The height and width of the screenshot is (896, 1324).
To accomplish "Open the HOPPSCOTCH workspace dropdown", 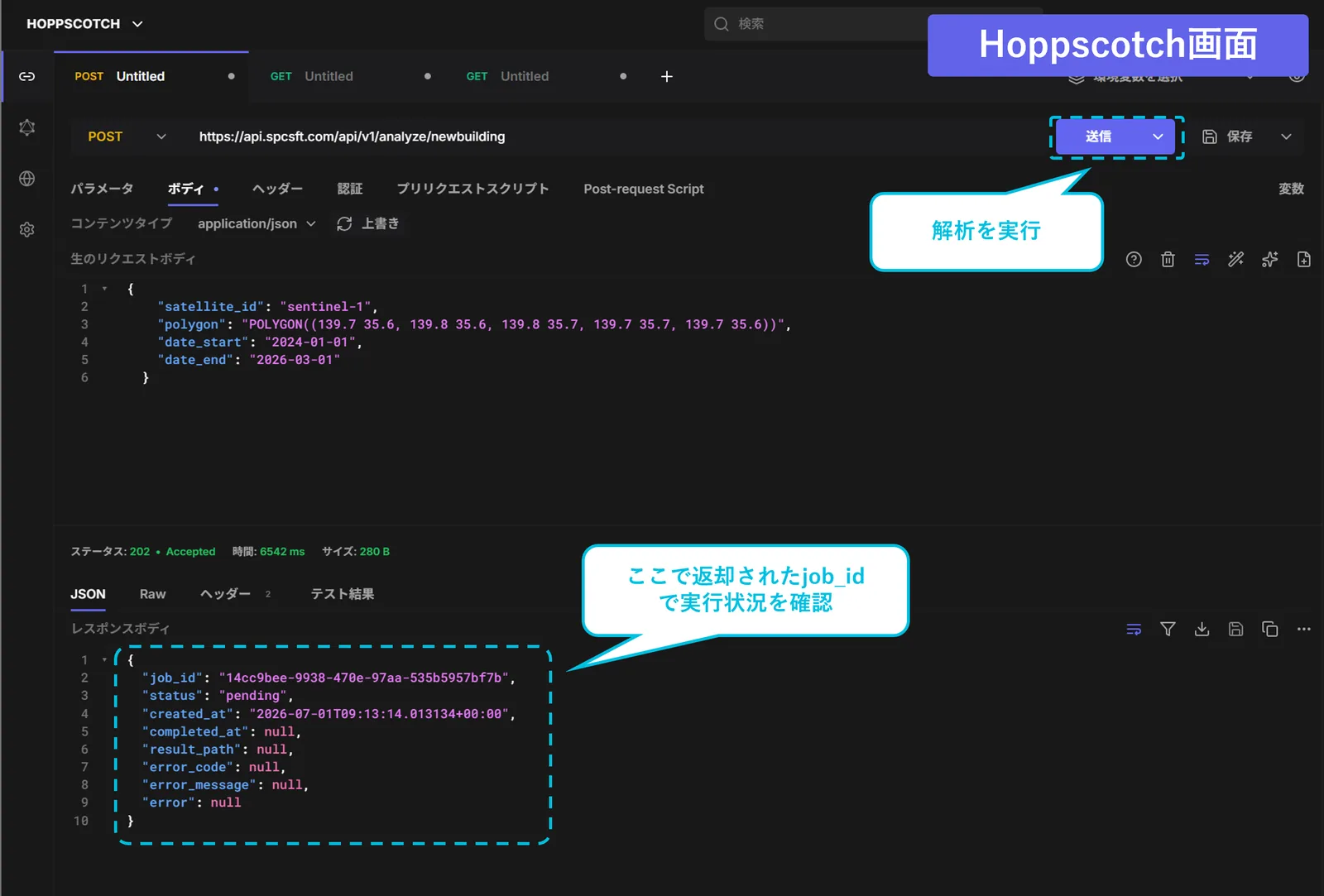I will pos(85,24).
